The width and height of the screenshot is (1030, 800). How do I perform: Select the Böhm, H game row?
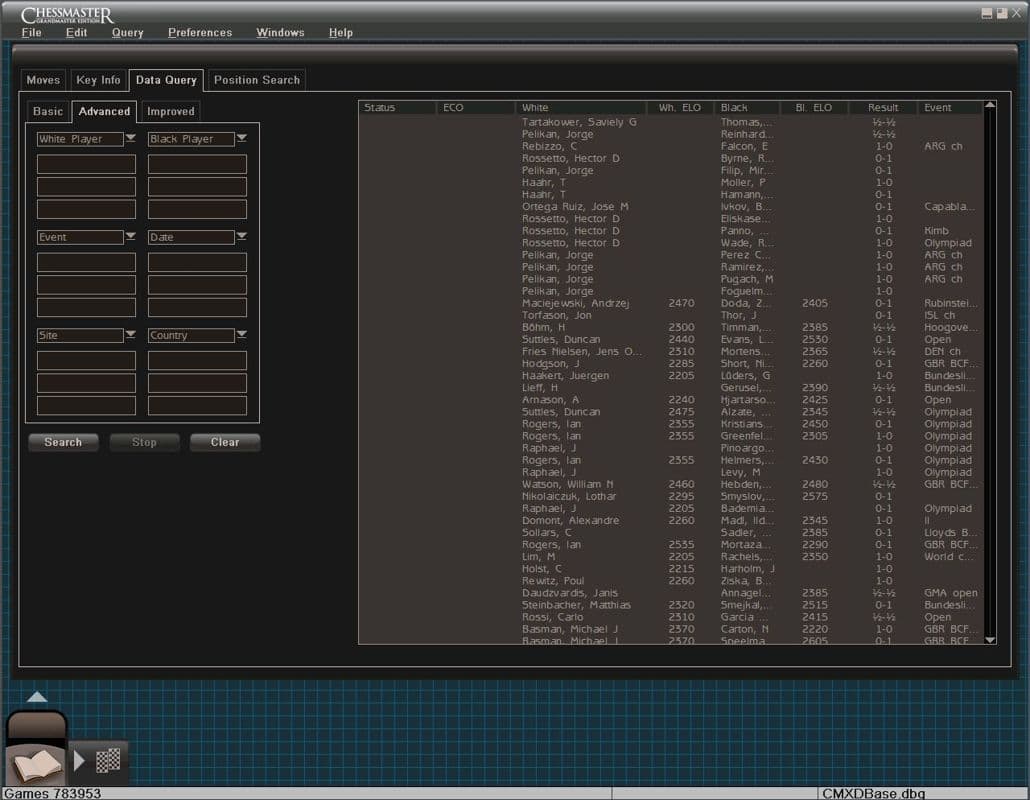coord(670,327)
